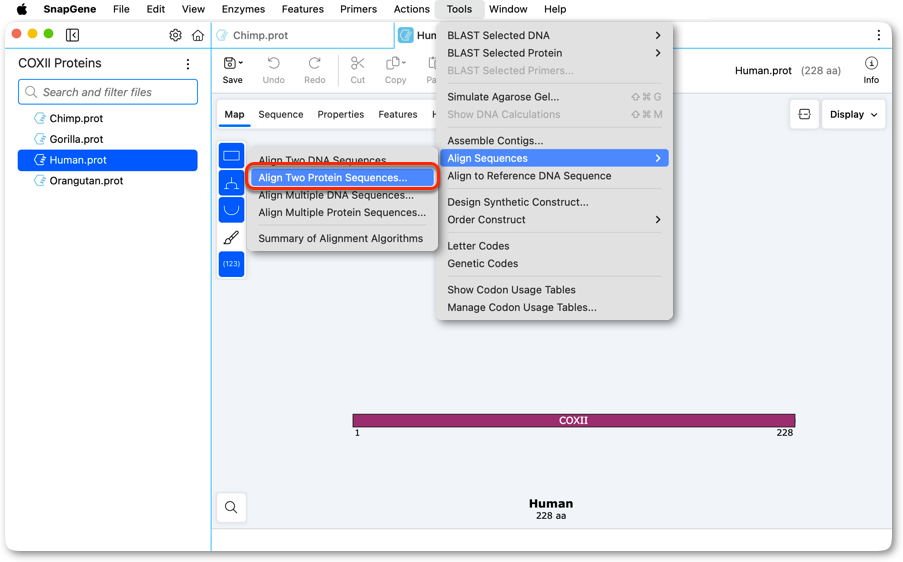Choose Align Two Protein Sequences
The height and width of the screenshot is (562, 903).
tap(342, 177)
